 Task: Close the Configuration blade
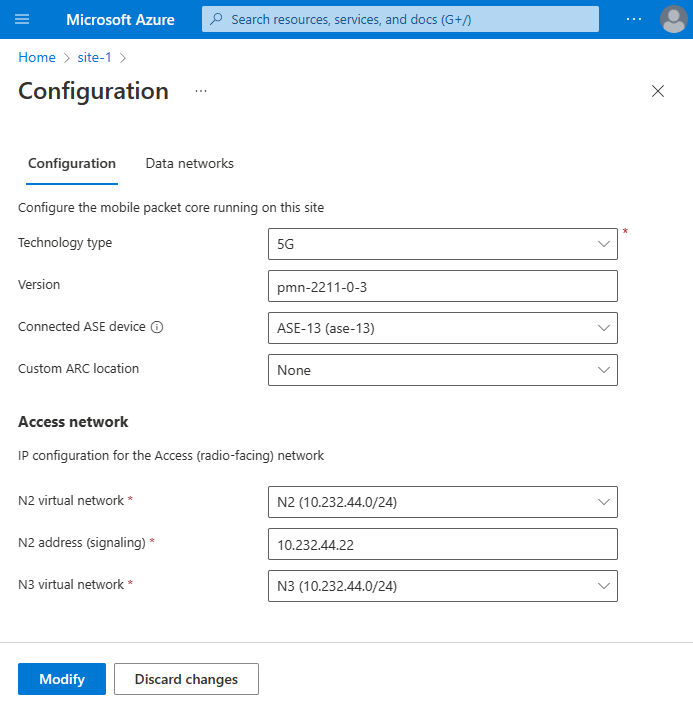[x=658, y=91]
